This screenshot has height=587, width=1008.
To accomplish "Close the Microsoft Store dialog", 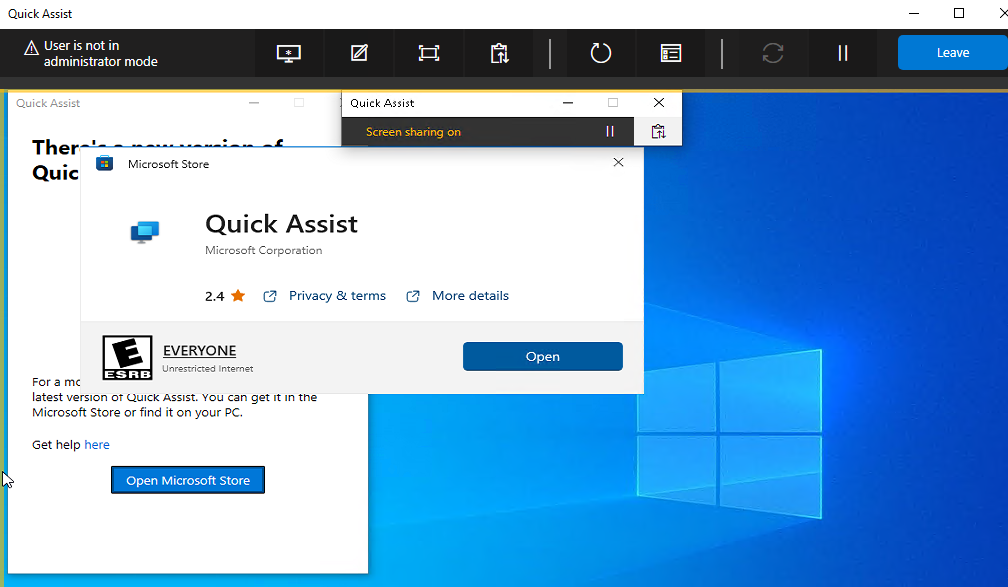I will (x=618, y=162).
